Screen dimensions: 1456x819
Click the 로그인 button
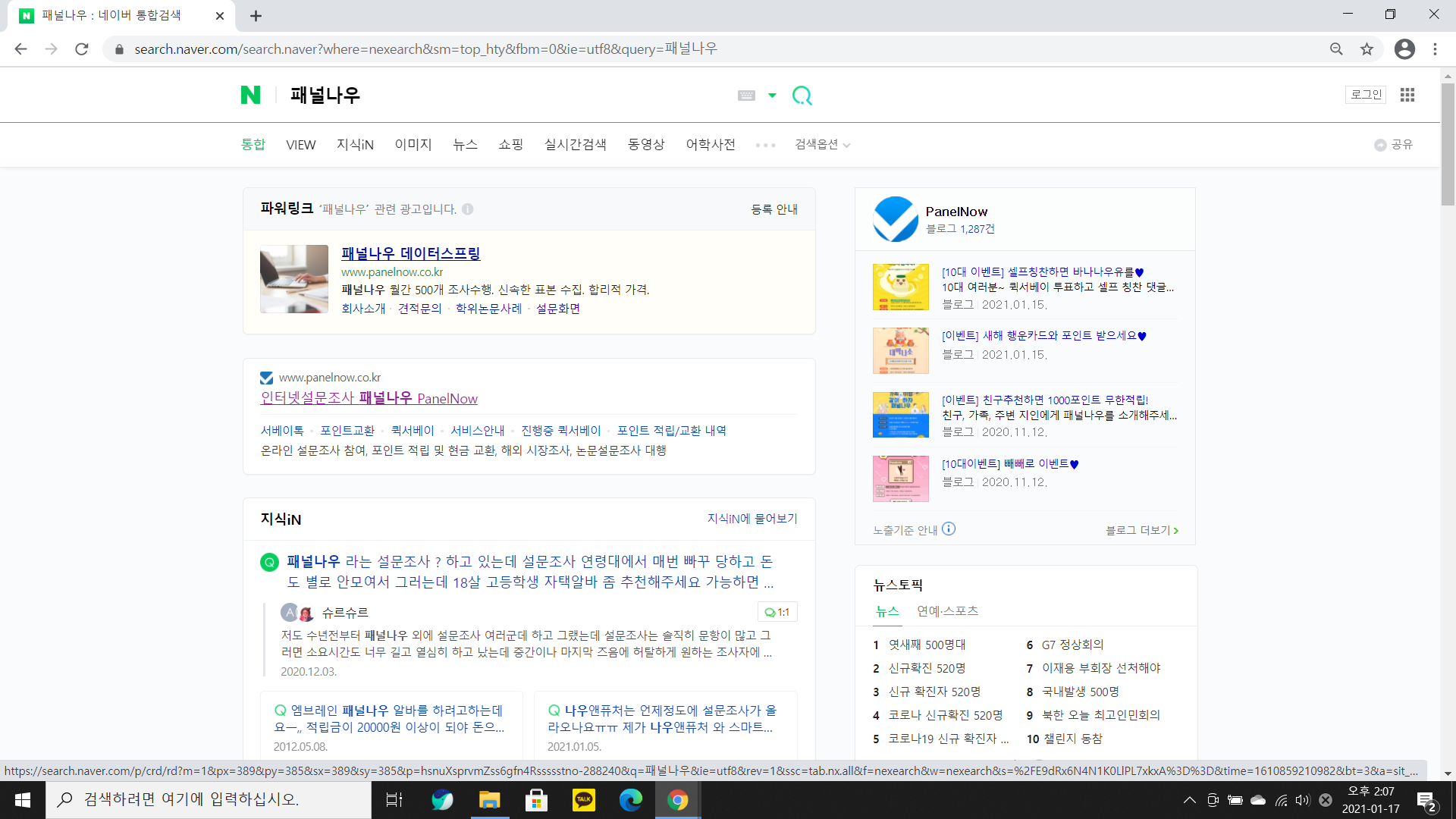[x=1366, y=95]
